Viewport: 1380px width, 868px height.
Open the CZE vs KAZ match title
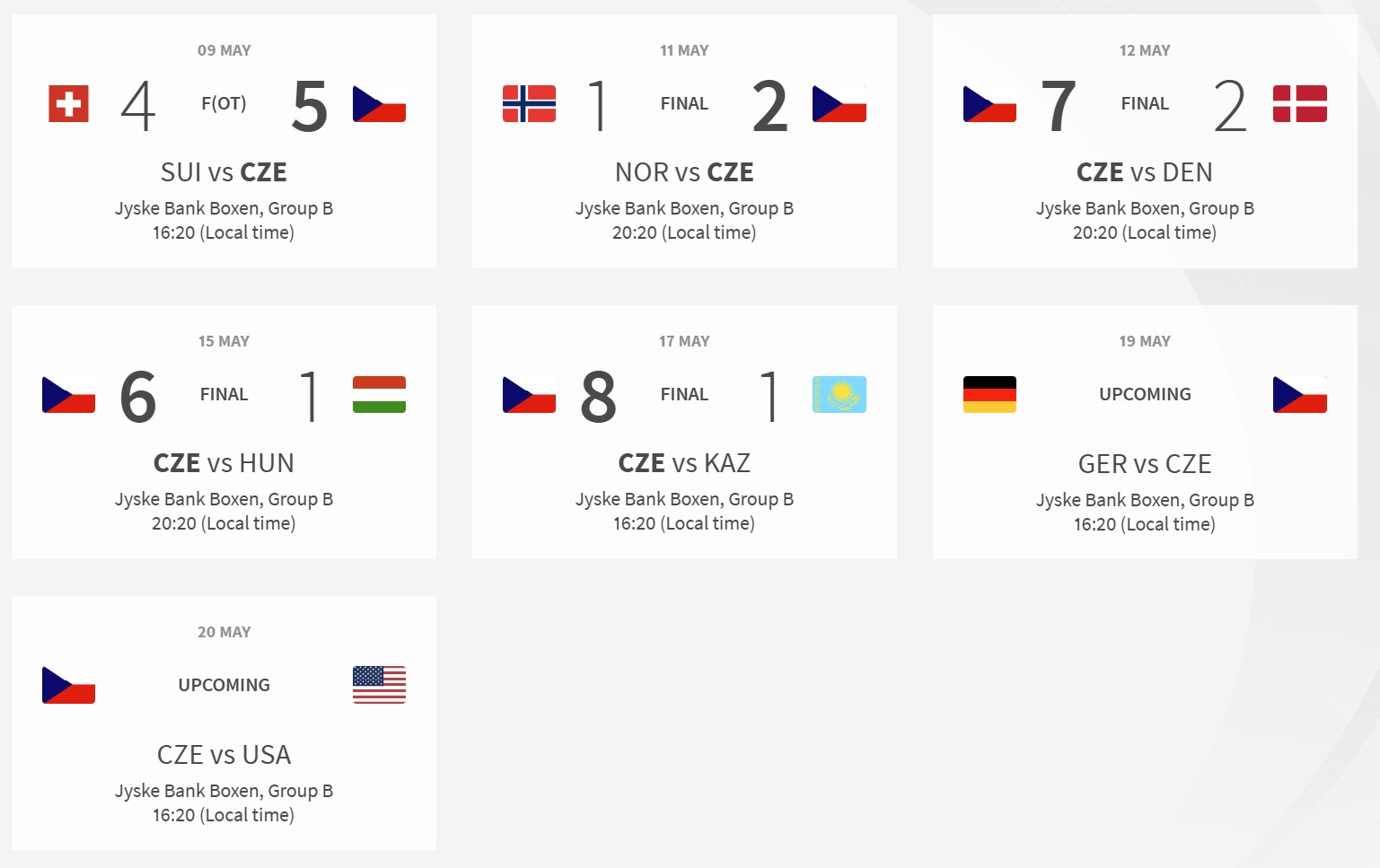tap(684, 463)
